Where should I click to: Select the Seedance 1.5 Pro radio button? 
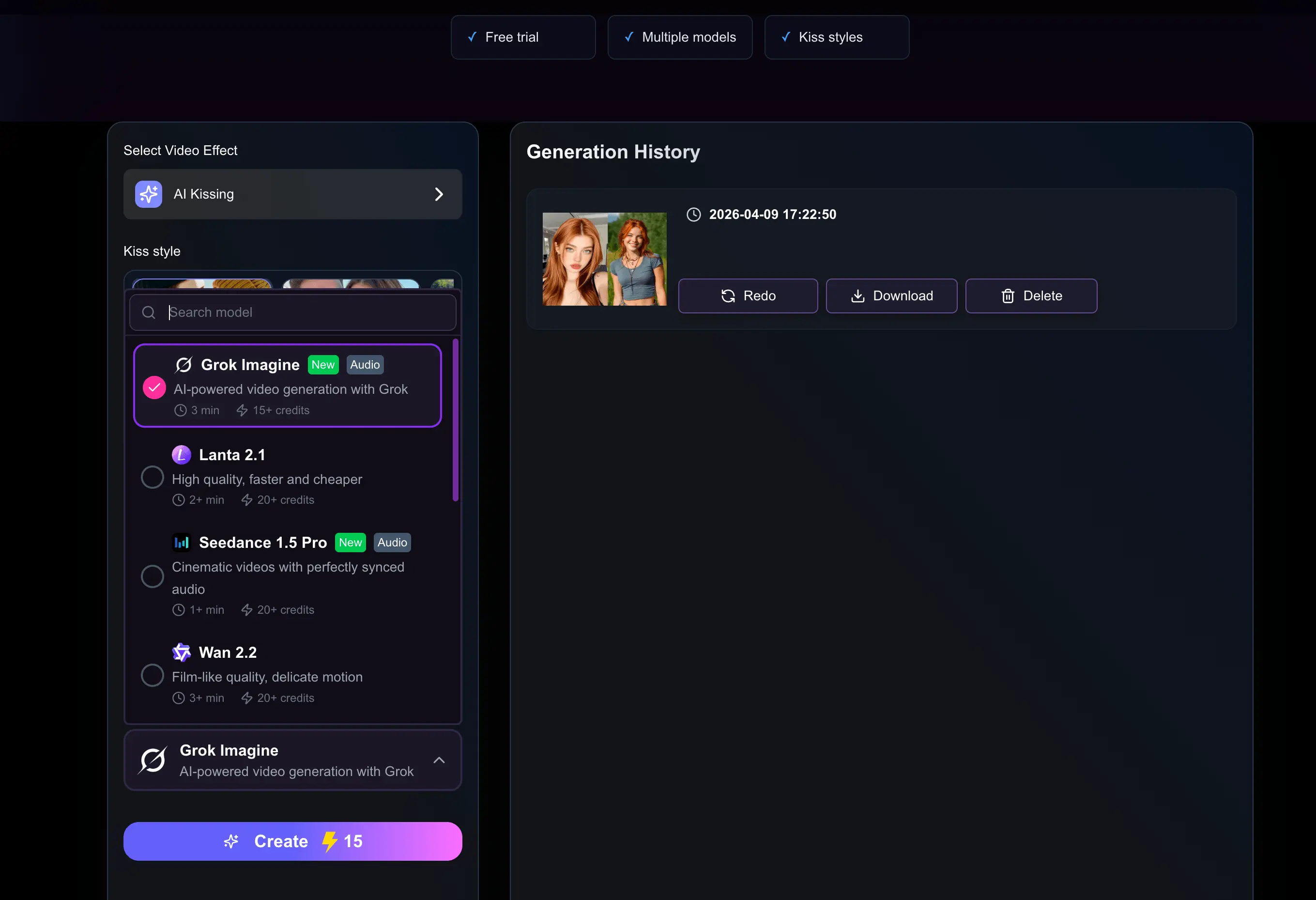pyautogui.click(x=153, y=576)
